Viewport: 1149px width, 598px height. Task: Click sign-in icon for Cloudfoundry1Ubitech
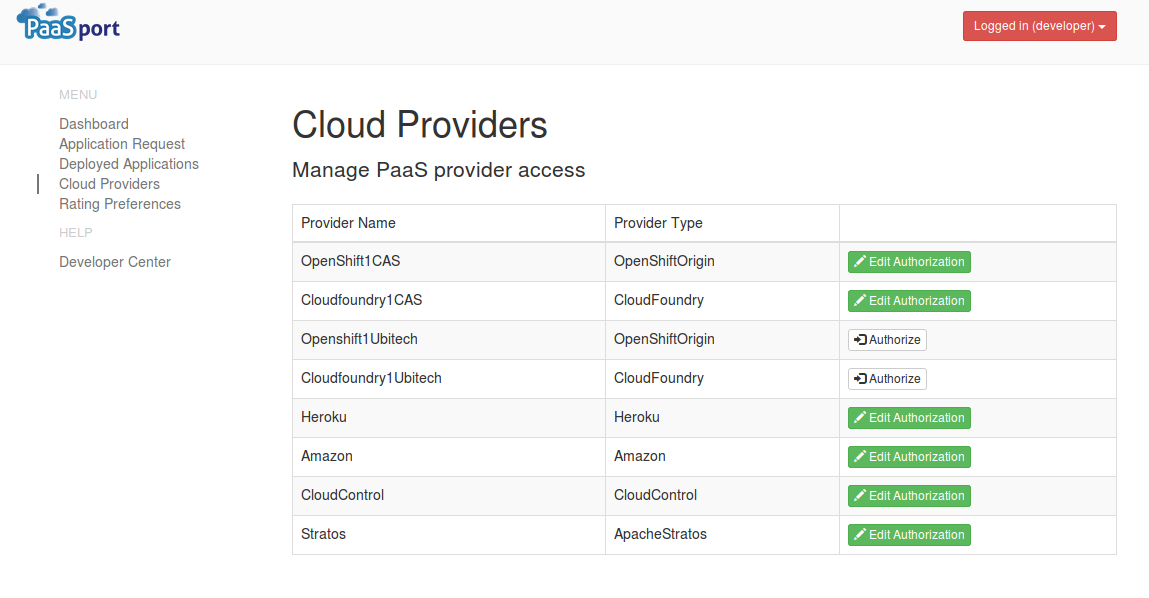tap(860, 379)
